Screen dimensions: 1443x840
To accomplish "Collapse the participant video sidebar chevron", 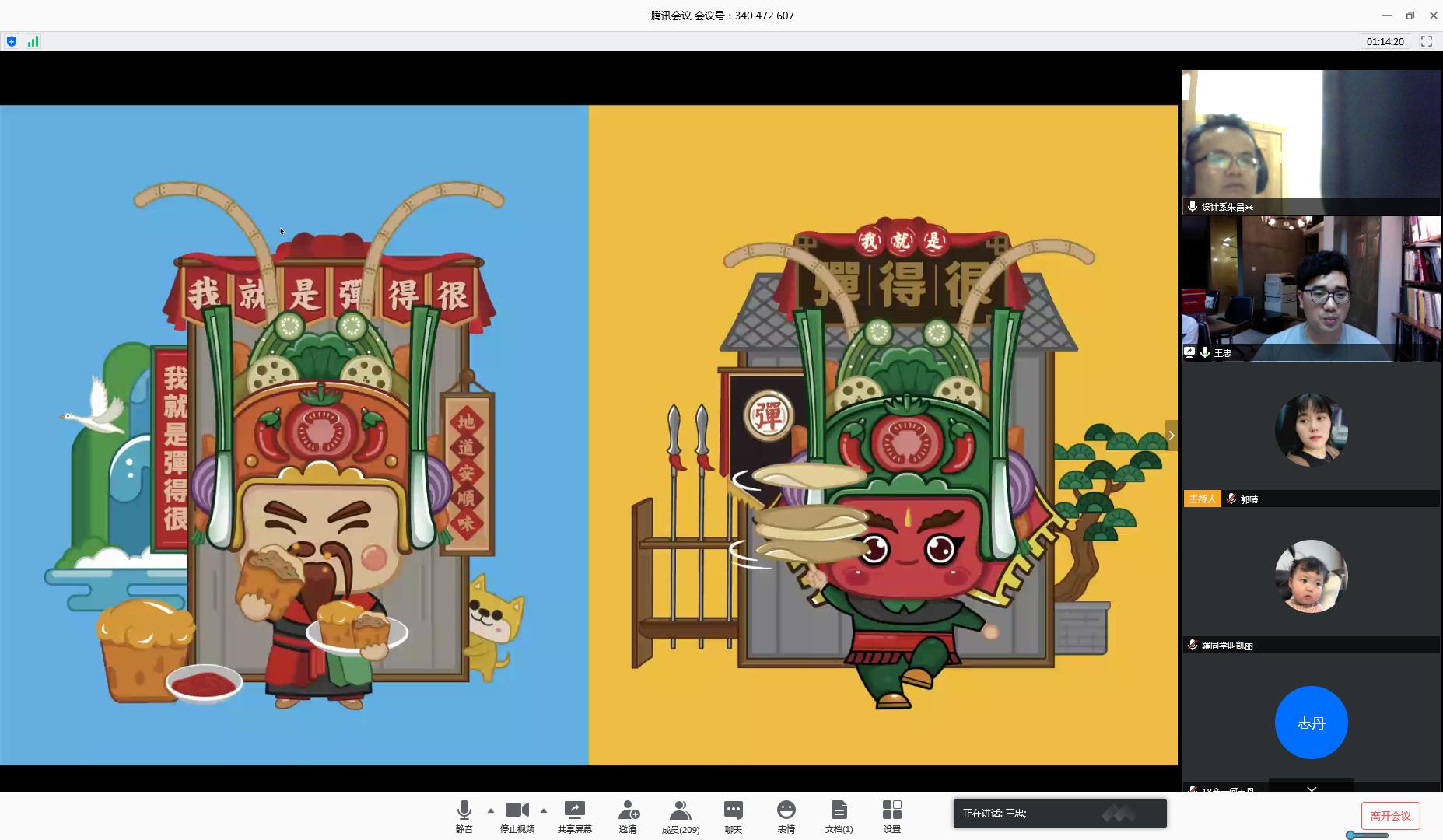I will click(1172, 436).
